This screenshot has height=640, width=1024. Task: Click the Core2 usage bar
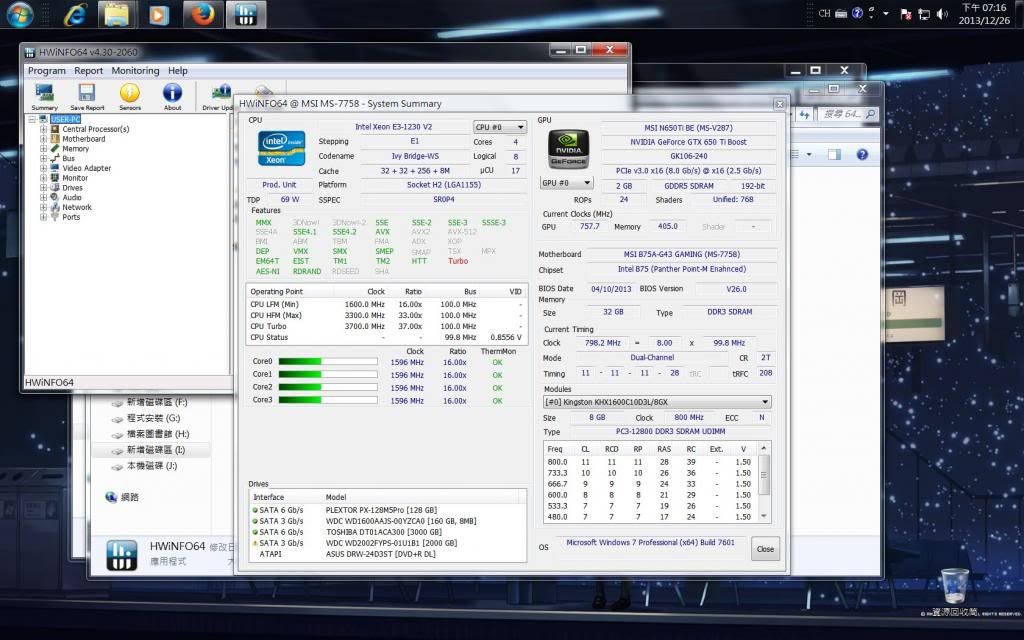coord(328,387)
